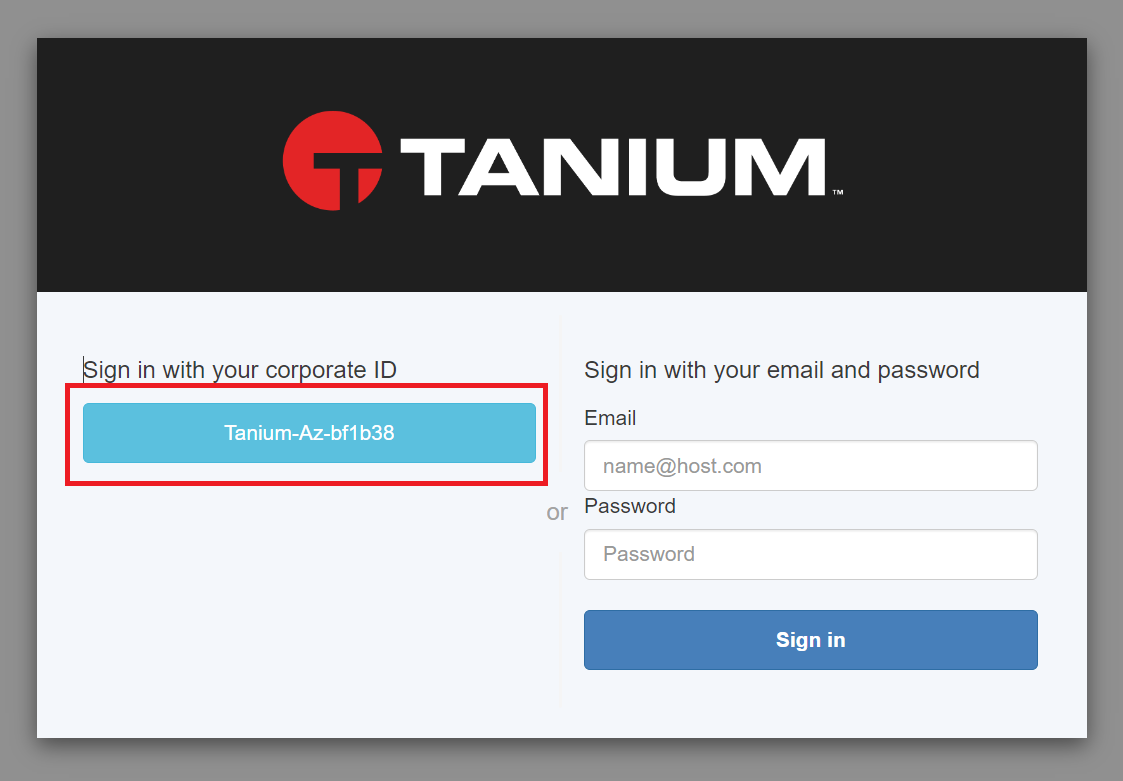The width and height of the screenshot is (1123, 781).
Task: Sign in with Tanium-Az-bf1b38 corporate ID
Action: [309, 433]
